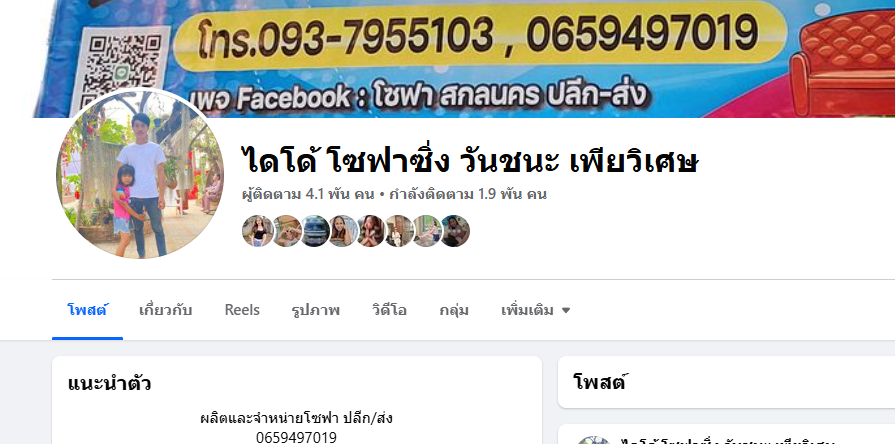Open the วิดีโอ videos tab
This screenshot has width=895, height=444.
tap(389, 310)
